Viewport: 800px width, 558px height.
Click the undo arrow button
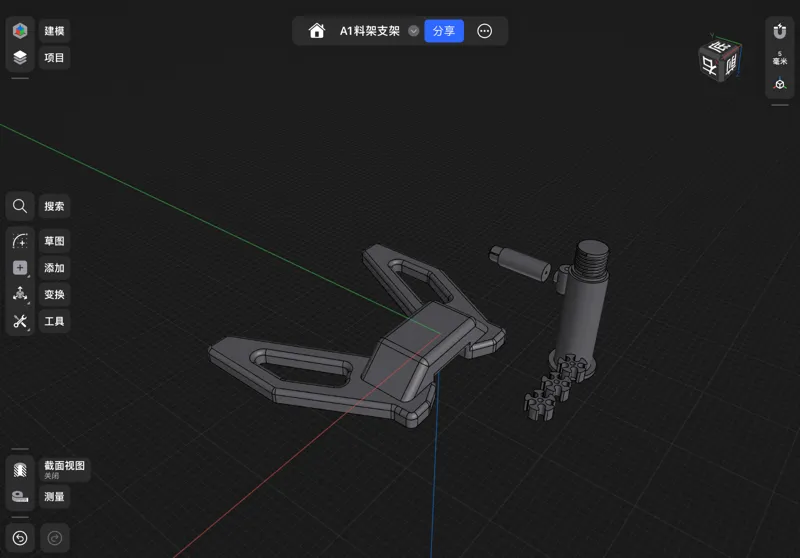point(20,538)
